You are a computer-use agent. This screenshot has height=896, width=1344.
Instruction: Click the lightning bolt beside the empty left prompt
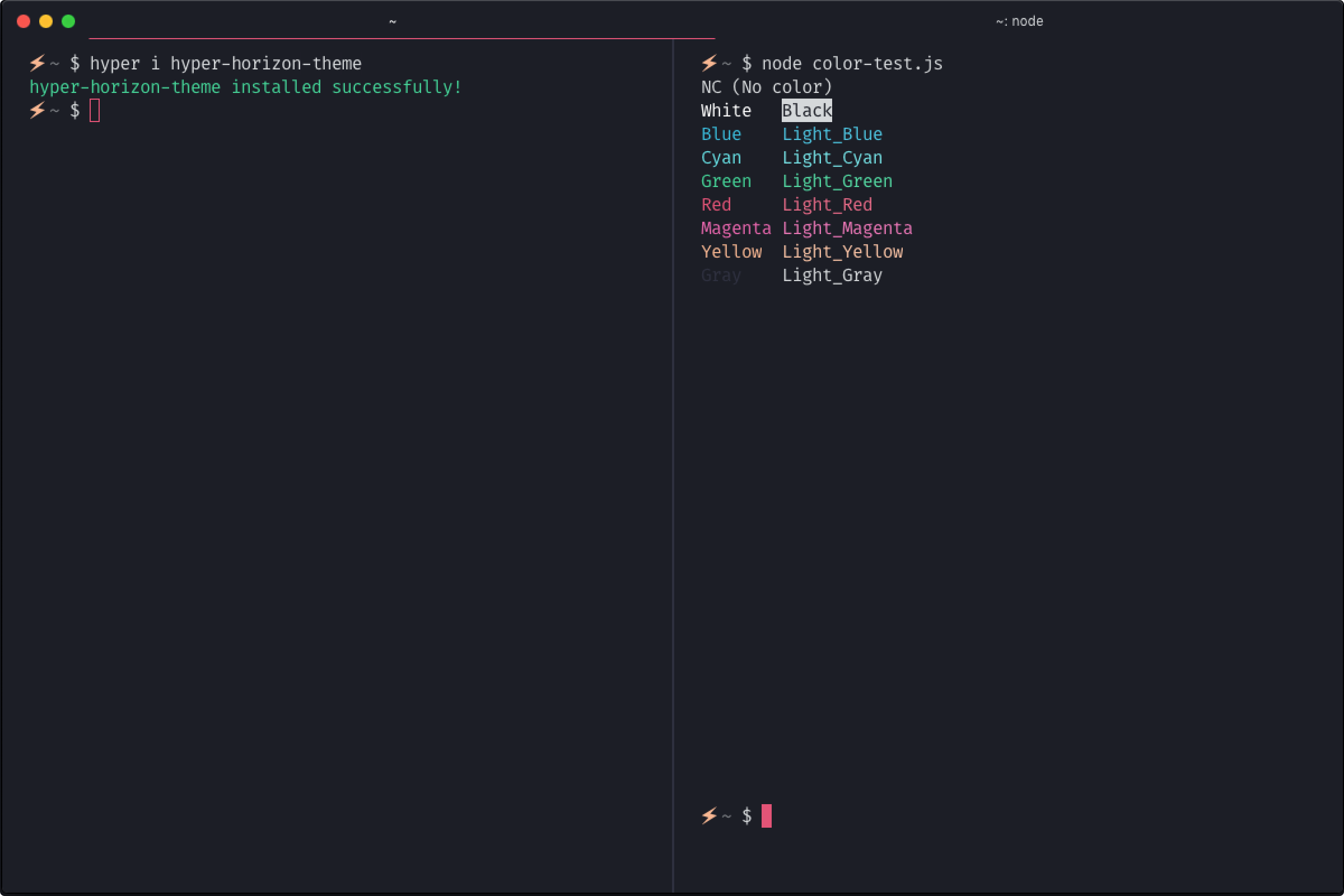[37, 110]
